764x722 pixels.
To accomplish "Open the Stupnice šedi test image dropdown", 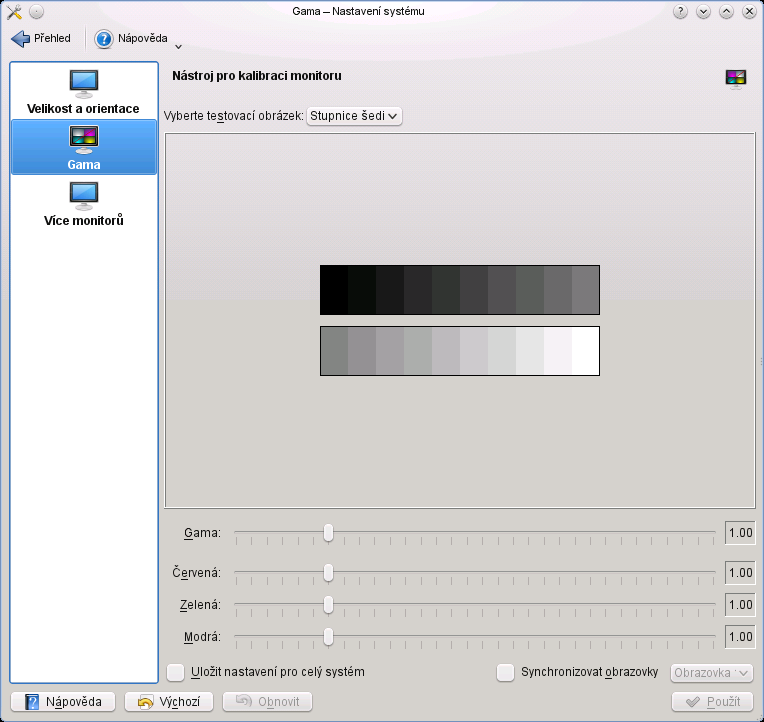I will [354, 116].
